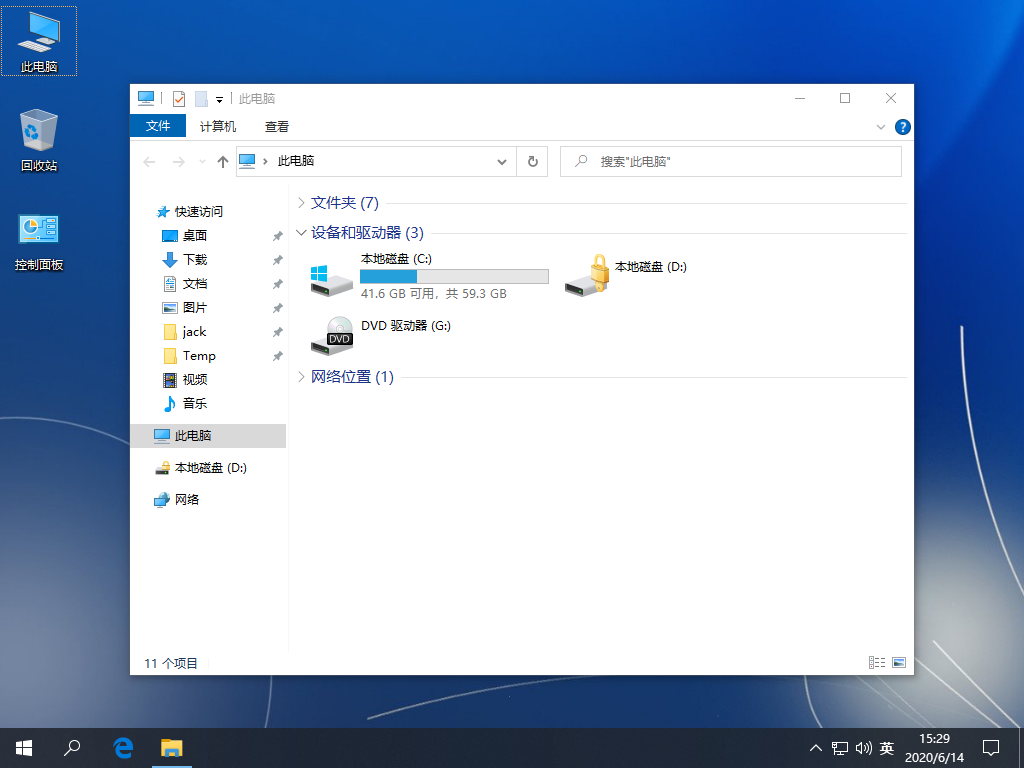Toggle the 英 input method indicator
The height and width of the screenshot is (768, 1024).
[x=886, y=748]
